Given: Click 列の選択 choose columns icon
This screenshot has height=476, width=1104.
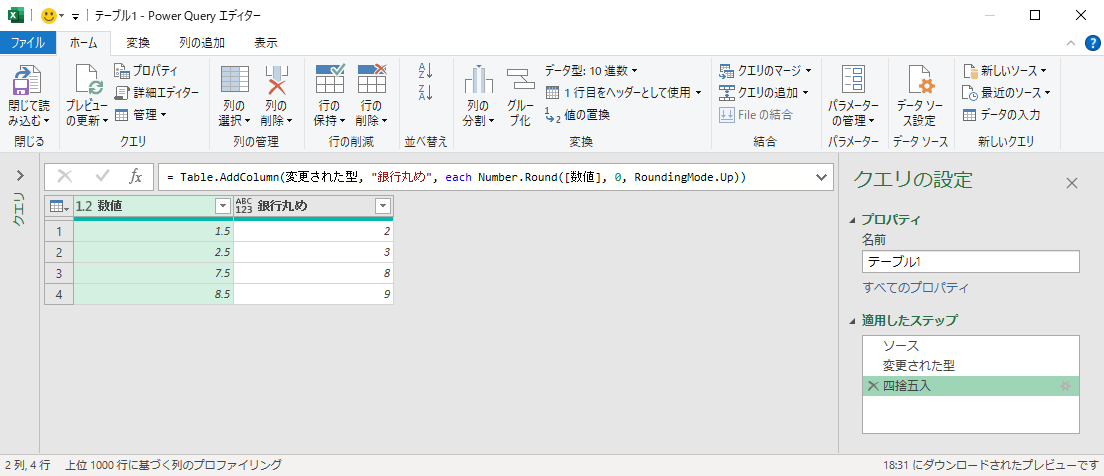Looking at the screenshot, I should (x=235, y=79).
